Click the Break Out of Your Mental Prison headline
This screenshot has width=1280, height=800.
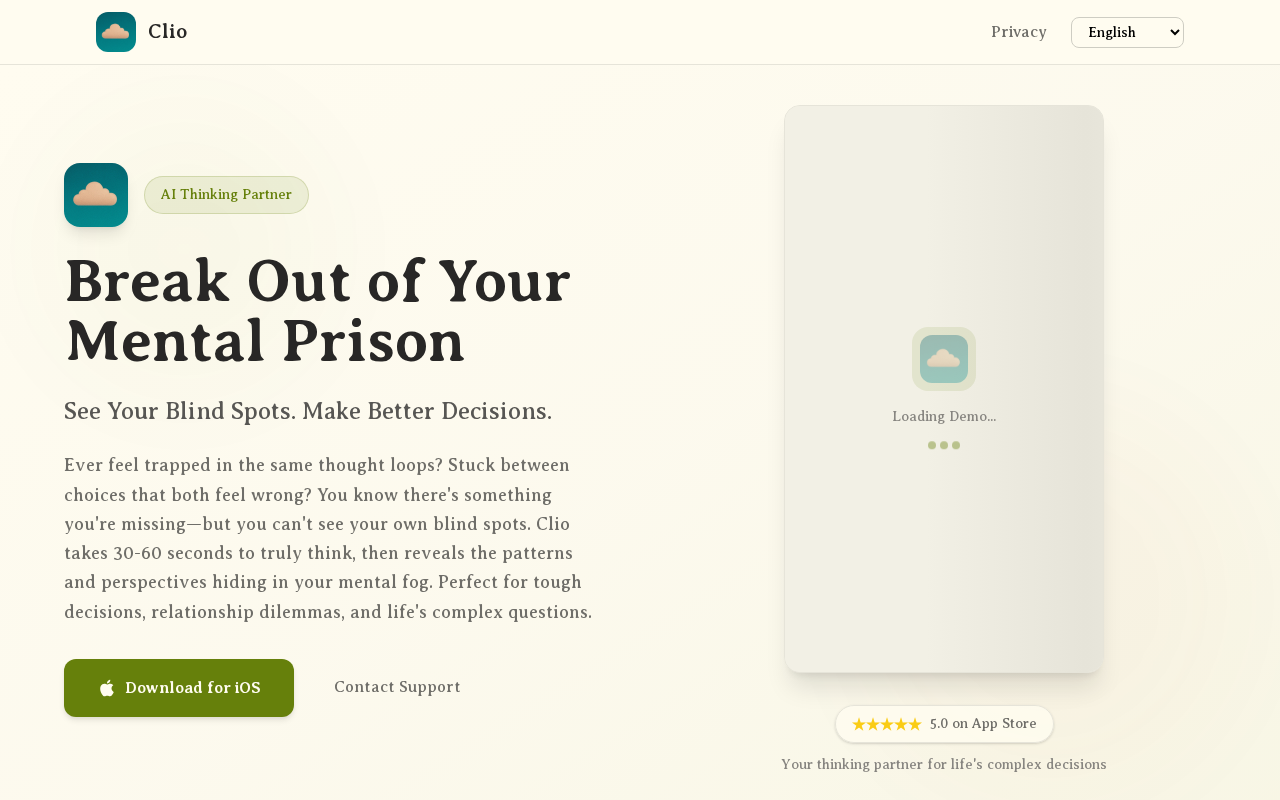318,311
